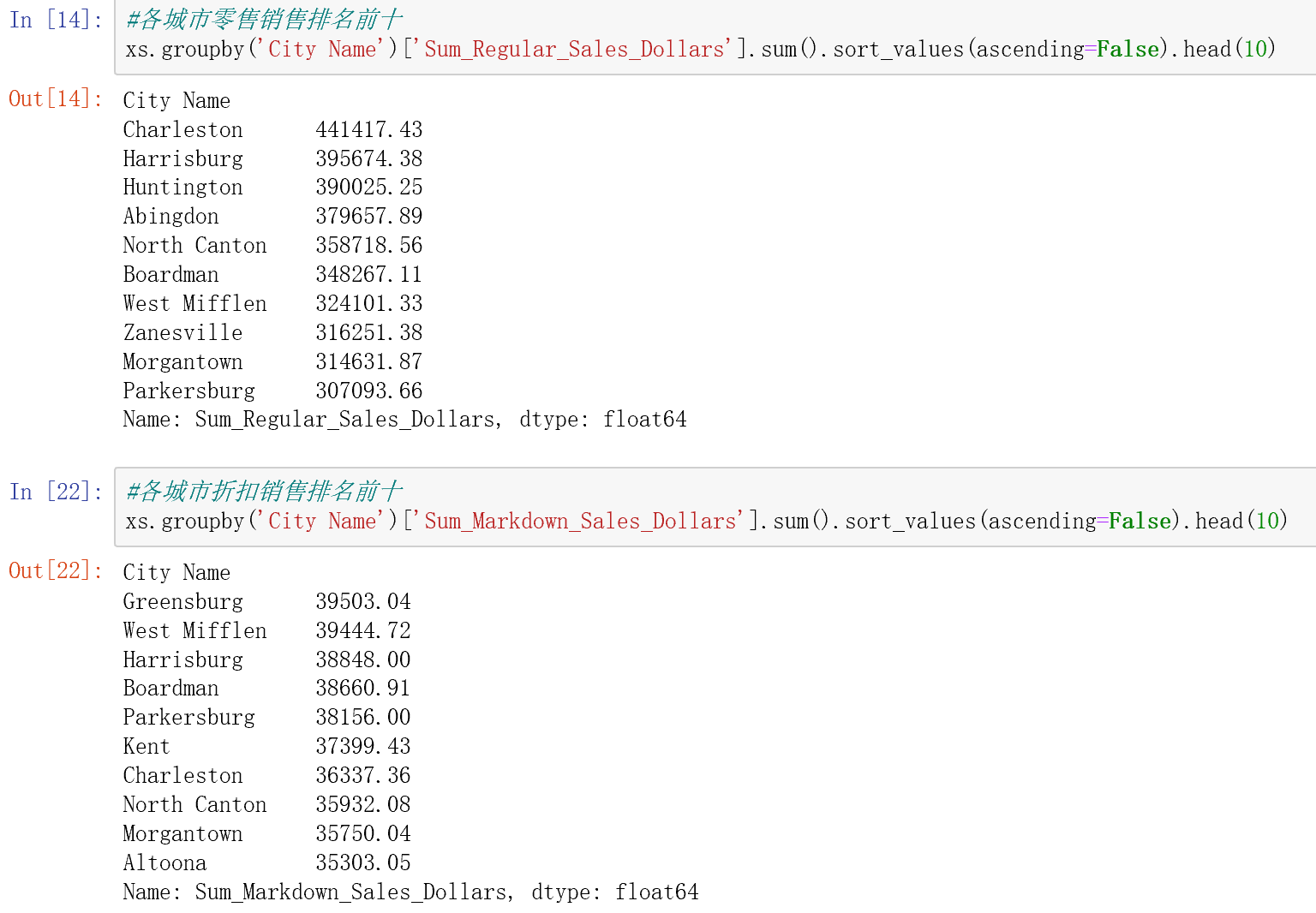Click head(10) in the In [14] cell
This screenshot has width=1316, height=913.
(x=1229, y=50)
